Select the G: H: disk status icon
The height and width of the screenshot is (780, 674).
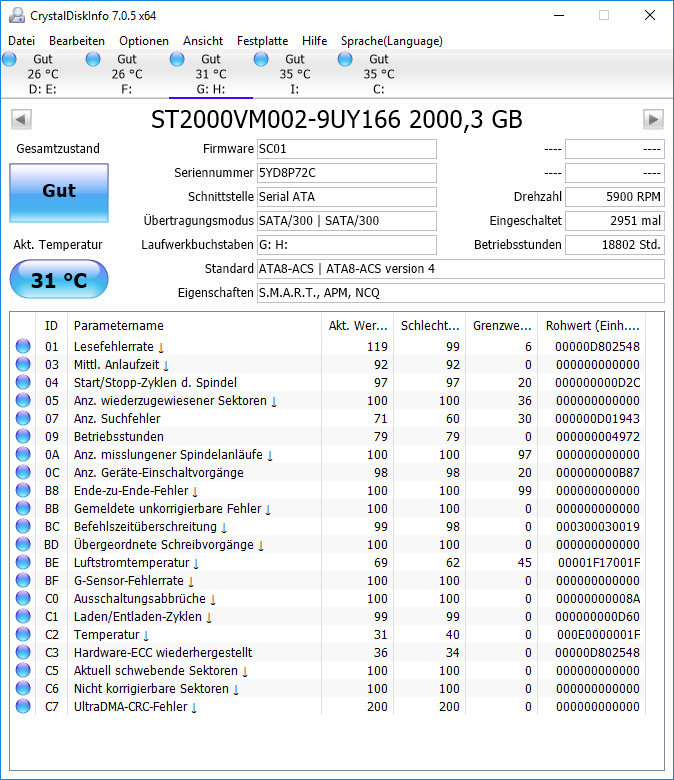177,60
